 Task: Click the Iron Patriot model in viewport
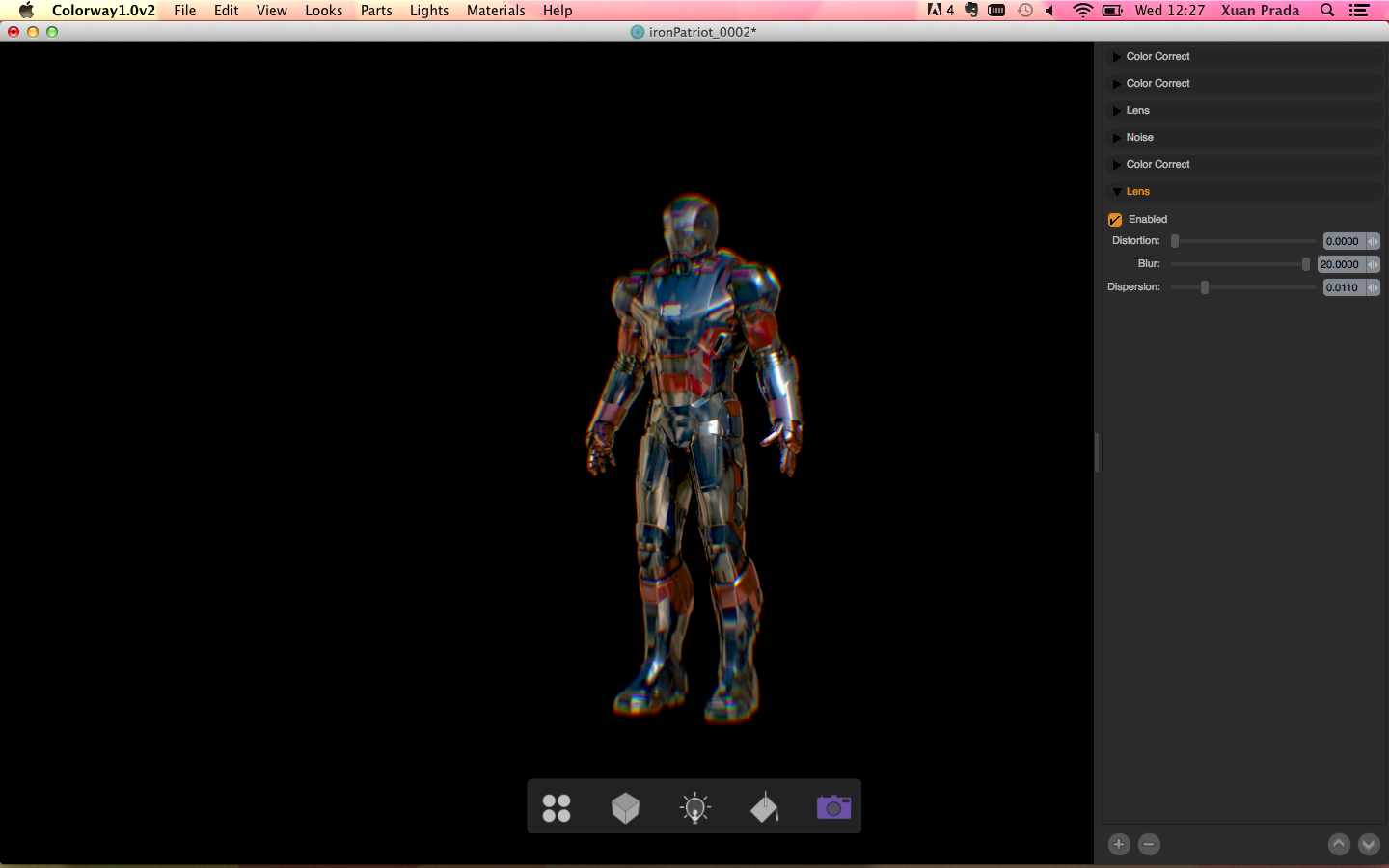(x=694, y=458)
